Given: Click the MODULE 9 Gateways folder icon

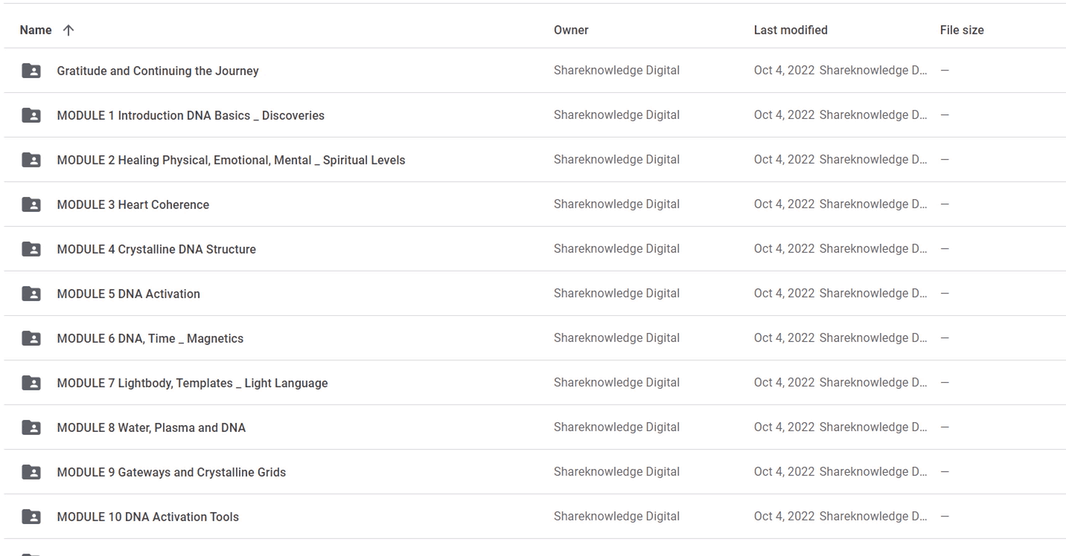Looking at the screenshot, I should (x=31, y=472).
